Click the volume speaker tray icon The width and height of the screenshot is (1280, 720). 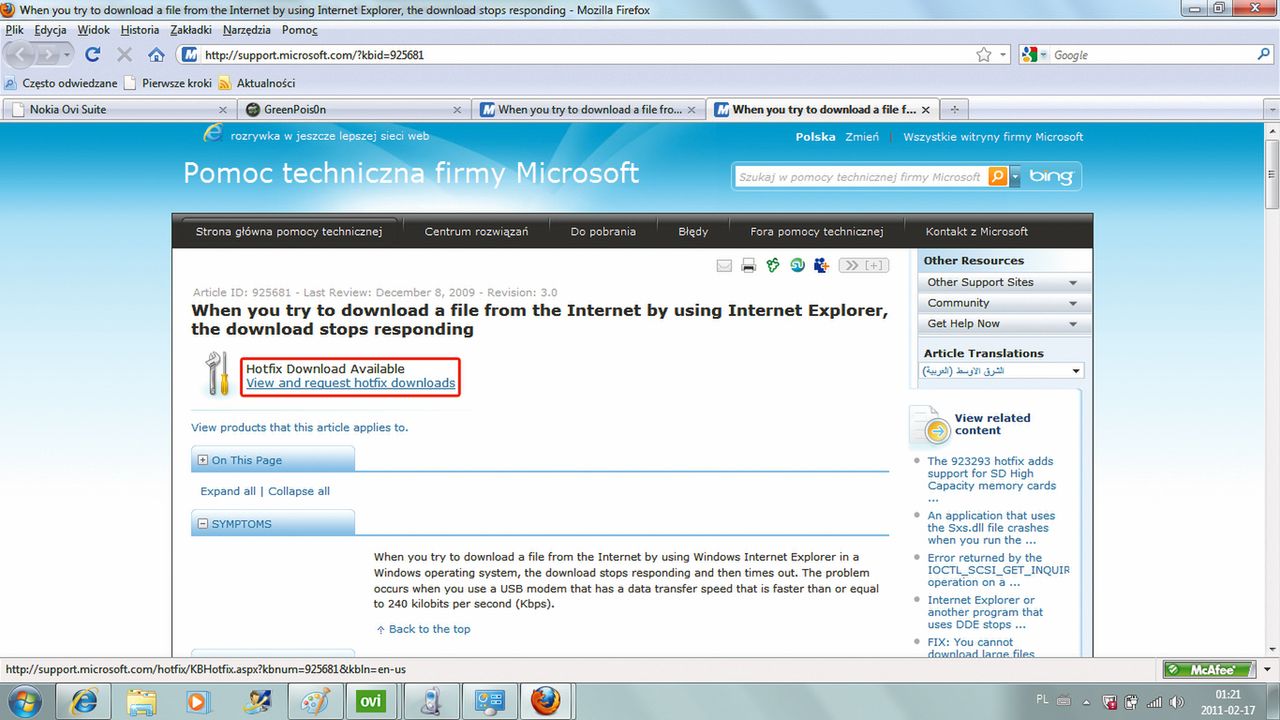coord(1178,701)
